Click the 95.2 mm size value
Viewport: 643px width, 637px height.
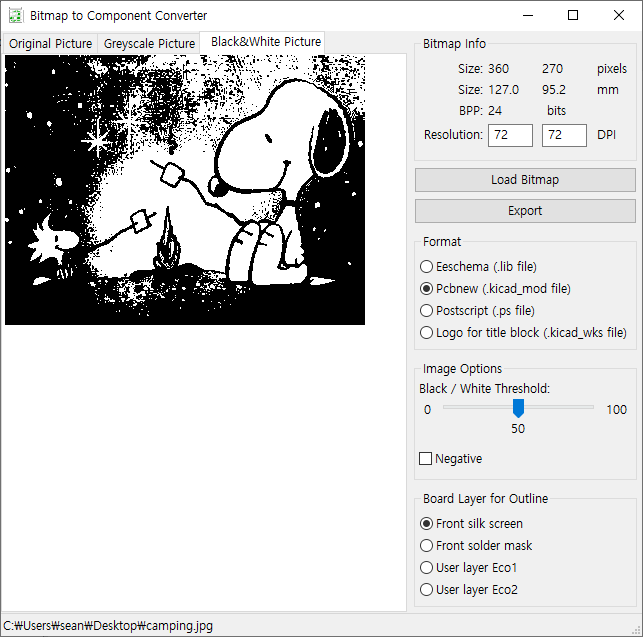(554, 90)
